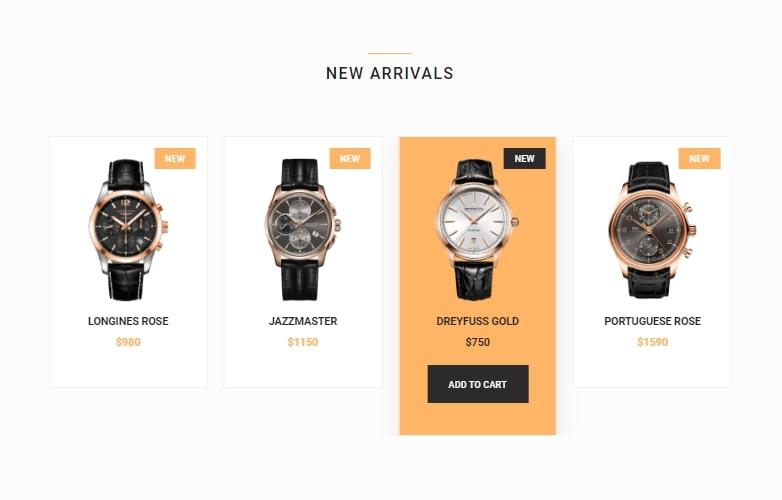The height and width of the screenshot is (500, 782).
Task: Click the New Arrivals section heading
Action: click(x=390, y=73)
